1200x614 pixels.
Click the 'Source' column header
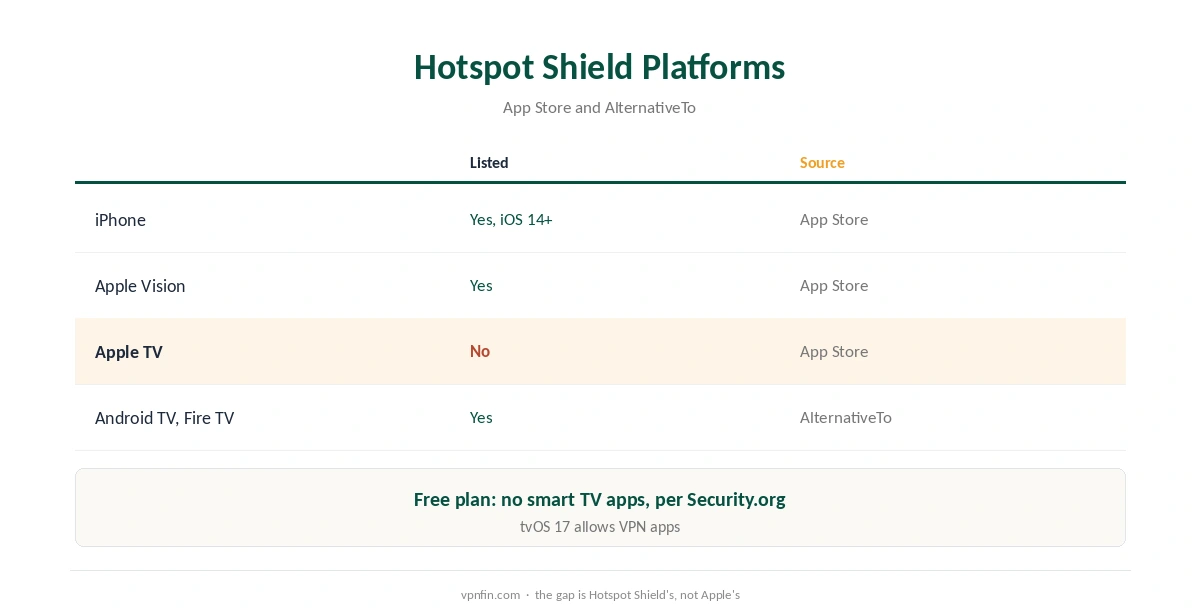coord(822,163)
